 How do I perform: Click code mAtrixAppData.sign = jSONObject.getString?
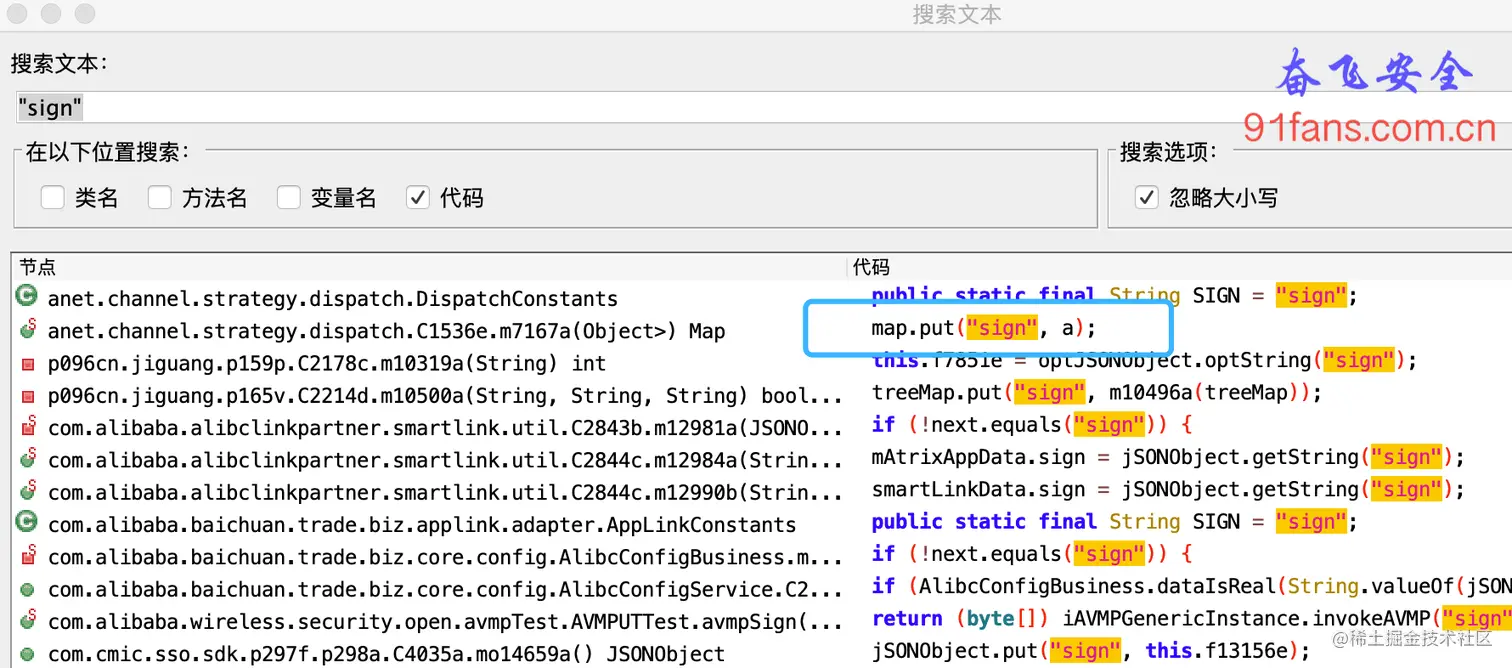(x=1168, y=457)
